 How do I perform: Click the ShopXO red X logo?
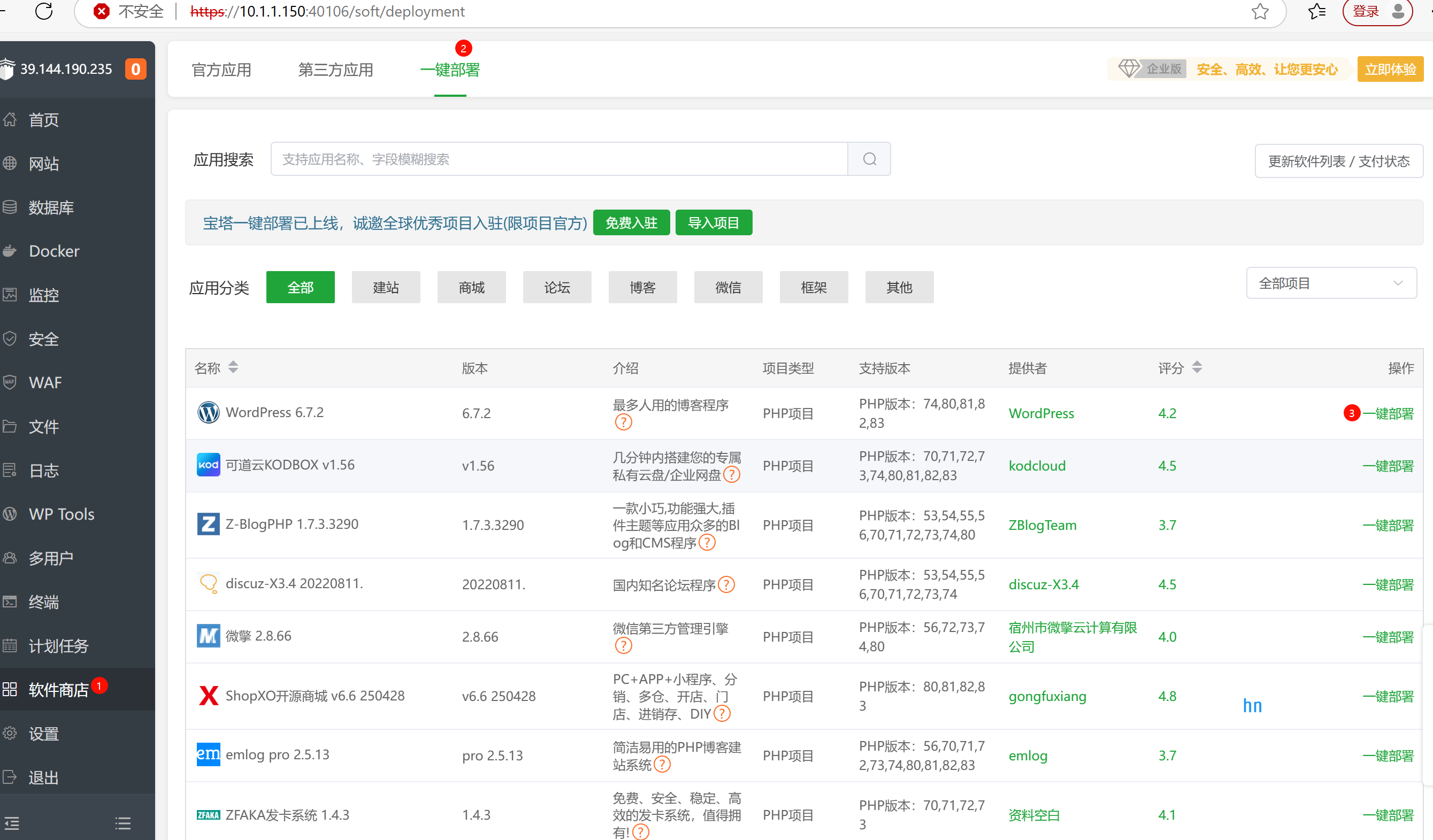[208, 696]
